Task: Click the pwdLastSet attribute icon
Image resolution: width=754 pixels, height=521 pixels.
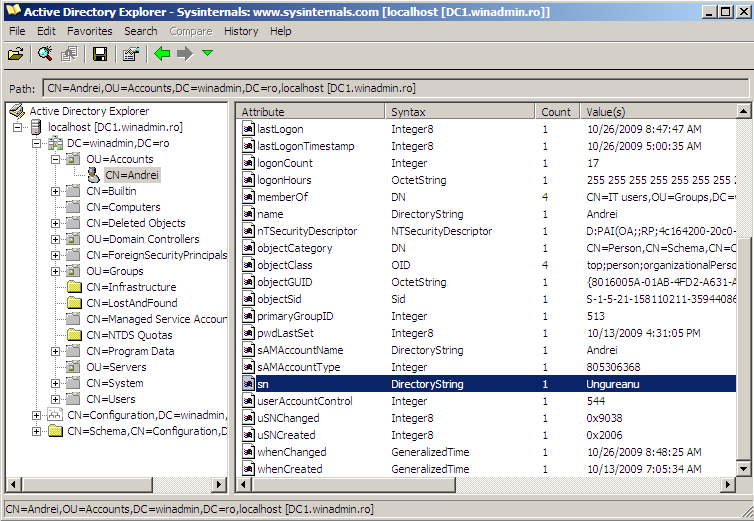Action: (x=248, y=333)
